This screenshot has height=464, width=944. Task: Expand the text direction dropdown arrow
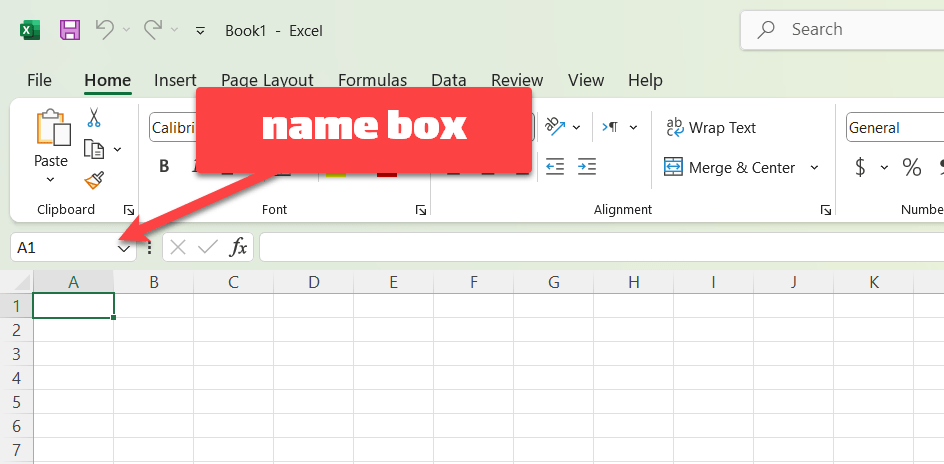pyautogui.click(x=633, y=128)
